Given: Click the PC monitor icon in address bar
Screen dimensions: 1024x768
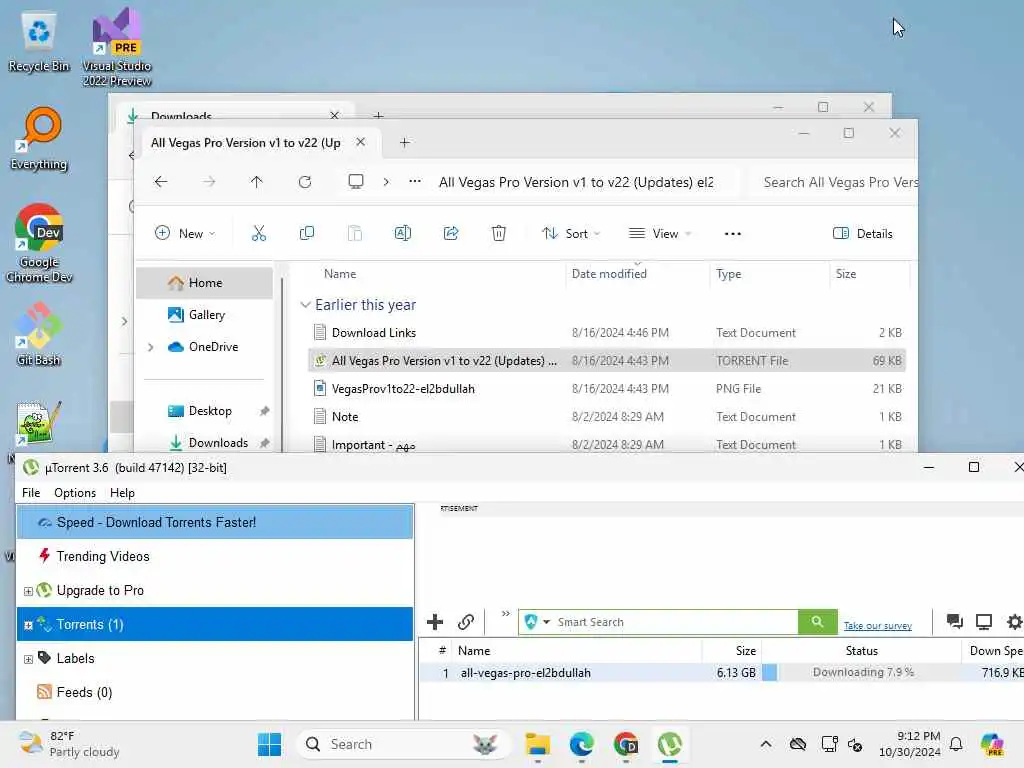Looking at the screenshot, I should pyautogui.click(x=356, y=182).
